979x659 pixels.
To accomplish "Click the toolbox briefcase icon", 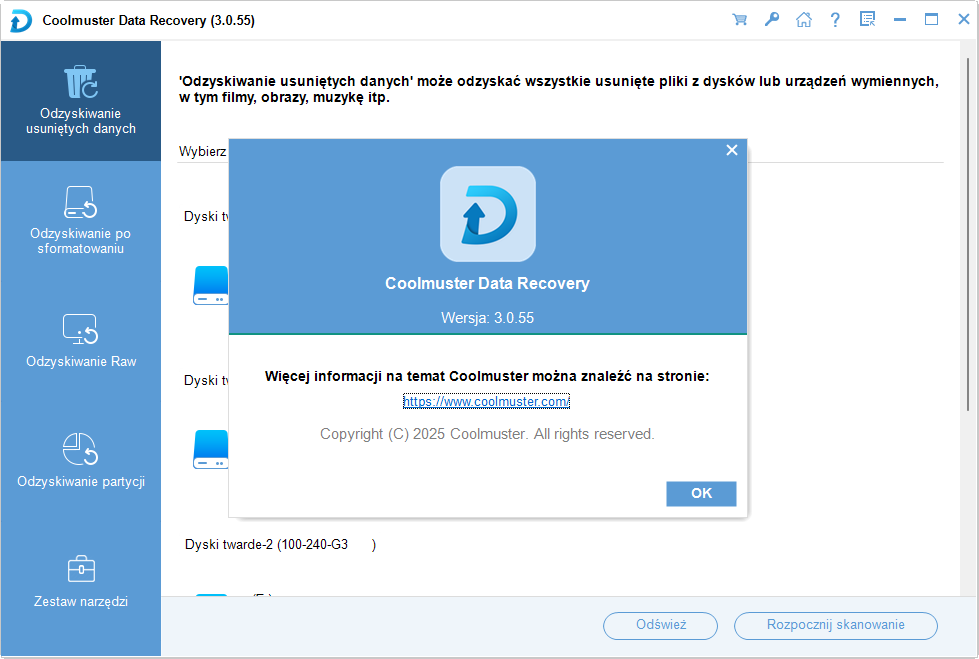I will coord(81,568).
